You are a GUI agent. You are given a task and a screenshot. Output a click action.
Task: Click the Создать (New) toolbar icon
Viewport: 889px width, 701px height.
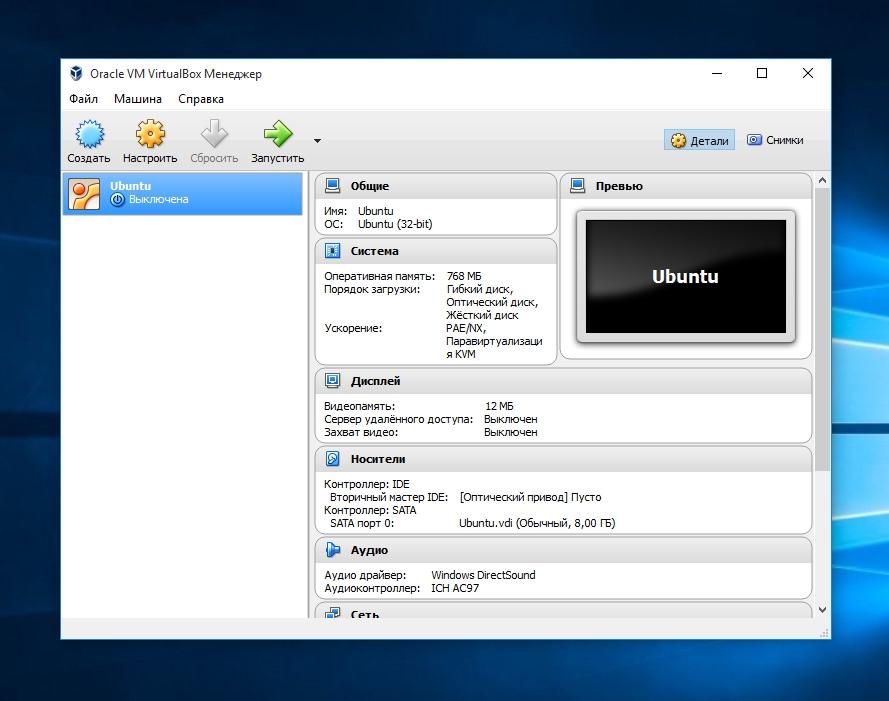(x=89, y=134)
